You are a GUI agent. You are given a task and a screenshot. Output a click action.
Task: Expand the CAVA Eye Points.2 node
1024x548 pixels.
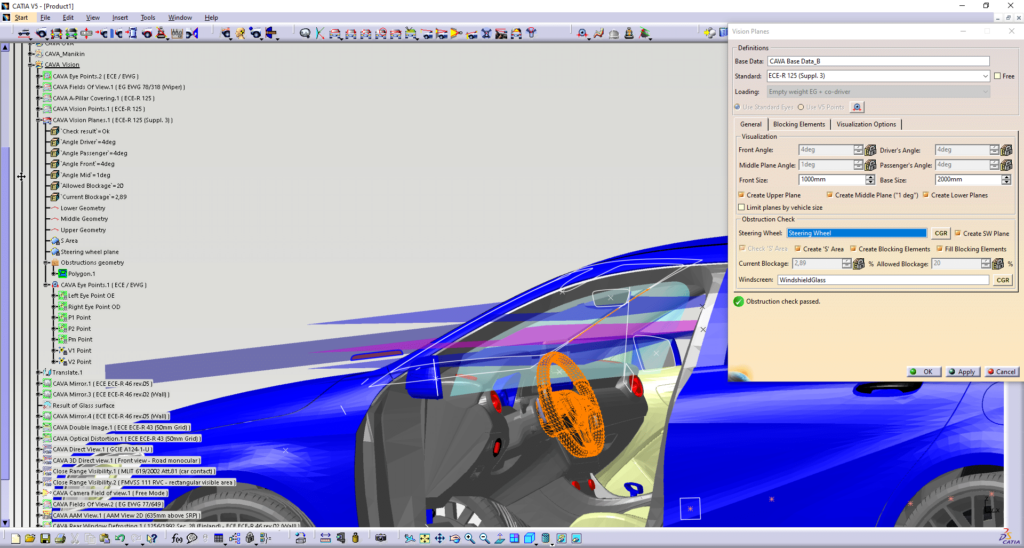[39, 76]
